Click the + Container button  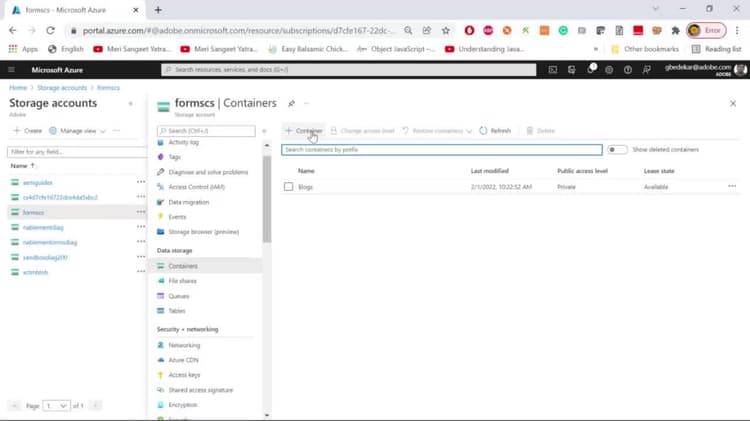click(x=304, y=131)
